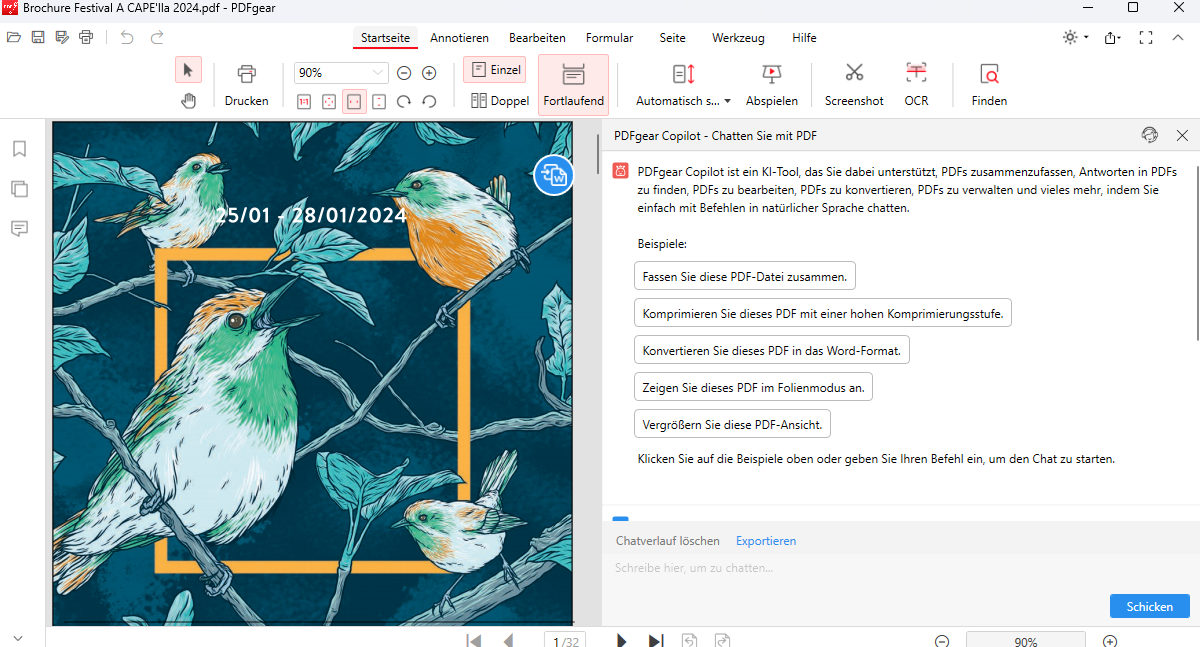Screen dimensions: 1200x647
Task: Open the Hilfe tab
Action: [804, 38]
